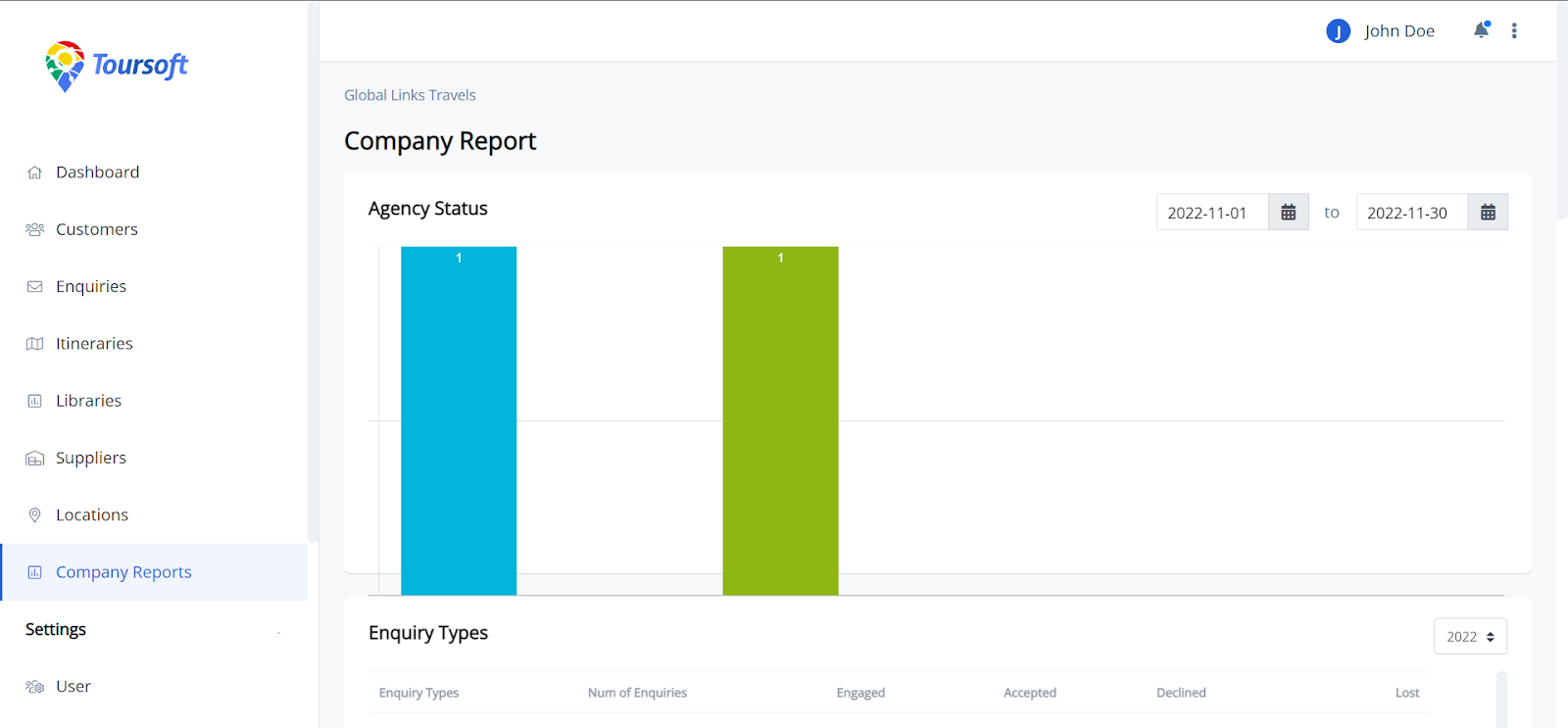1568x728 pixels.
Task: Click the Company Reports chart icon
Action: (x=35, y=572)
